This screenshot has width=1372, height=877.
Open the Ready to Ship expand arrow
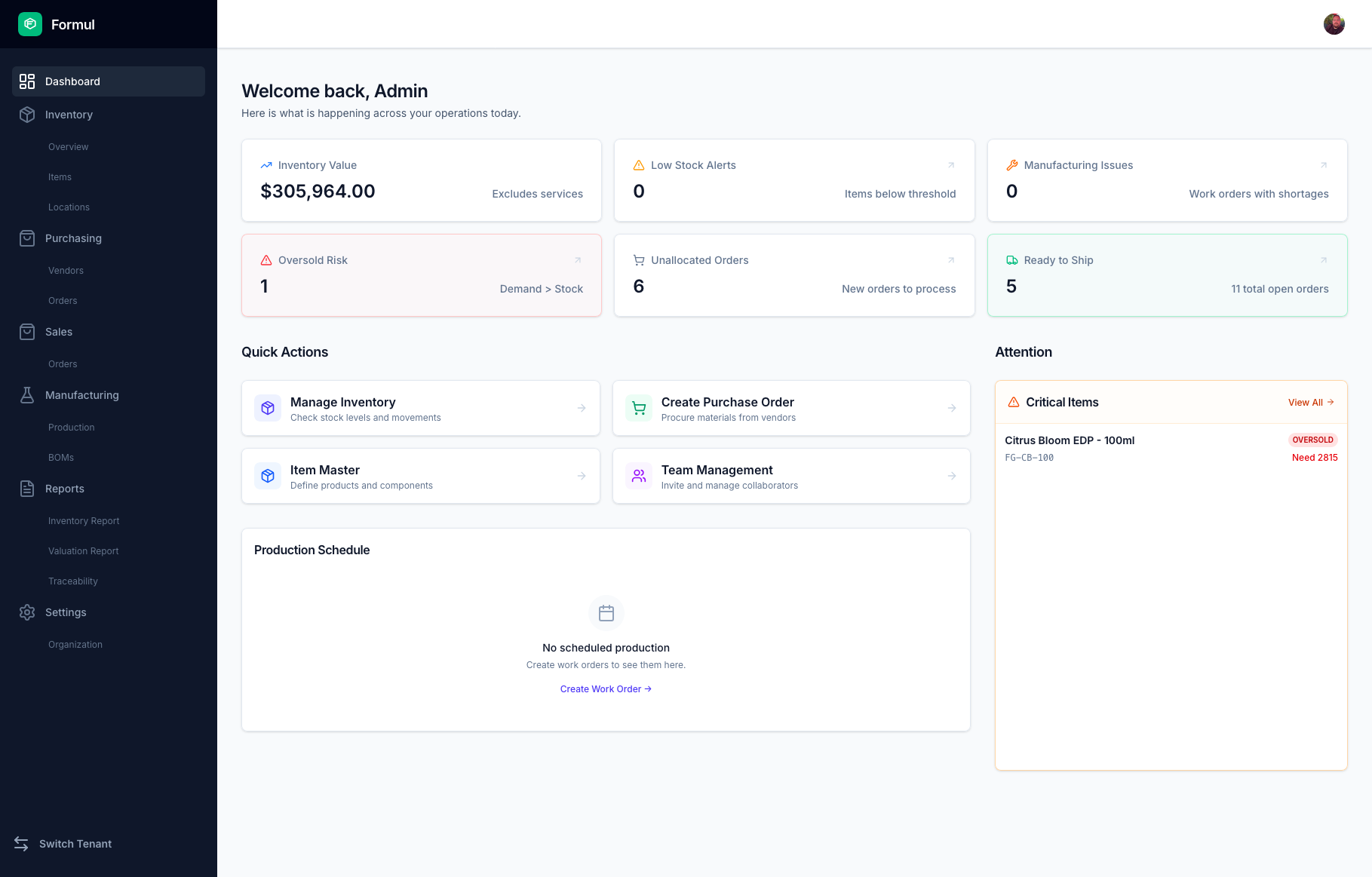click(1324, 259)
